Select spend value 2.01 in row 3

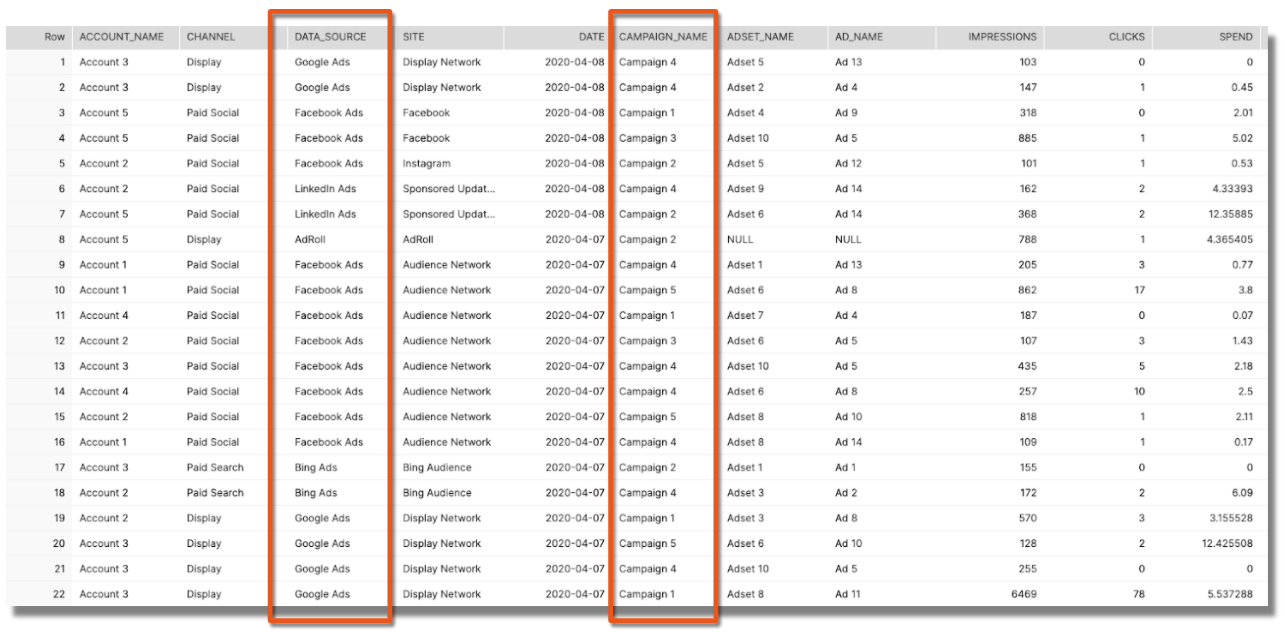1242,113
